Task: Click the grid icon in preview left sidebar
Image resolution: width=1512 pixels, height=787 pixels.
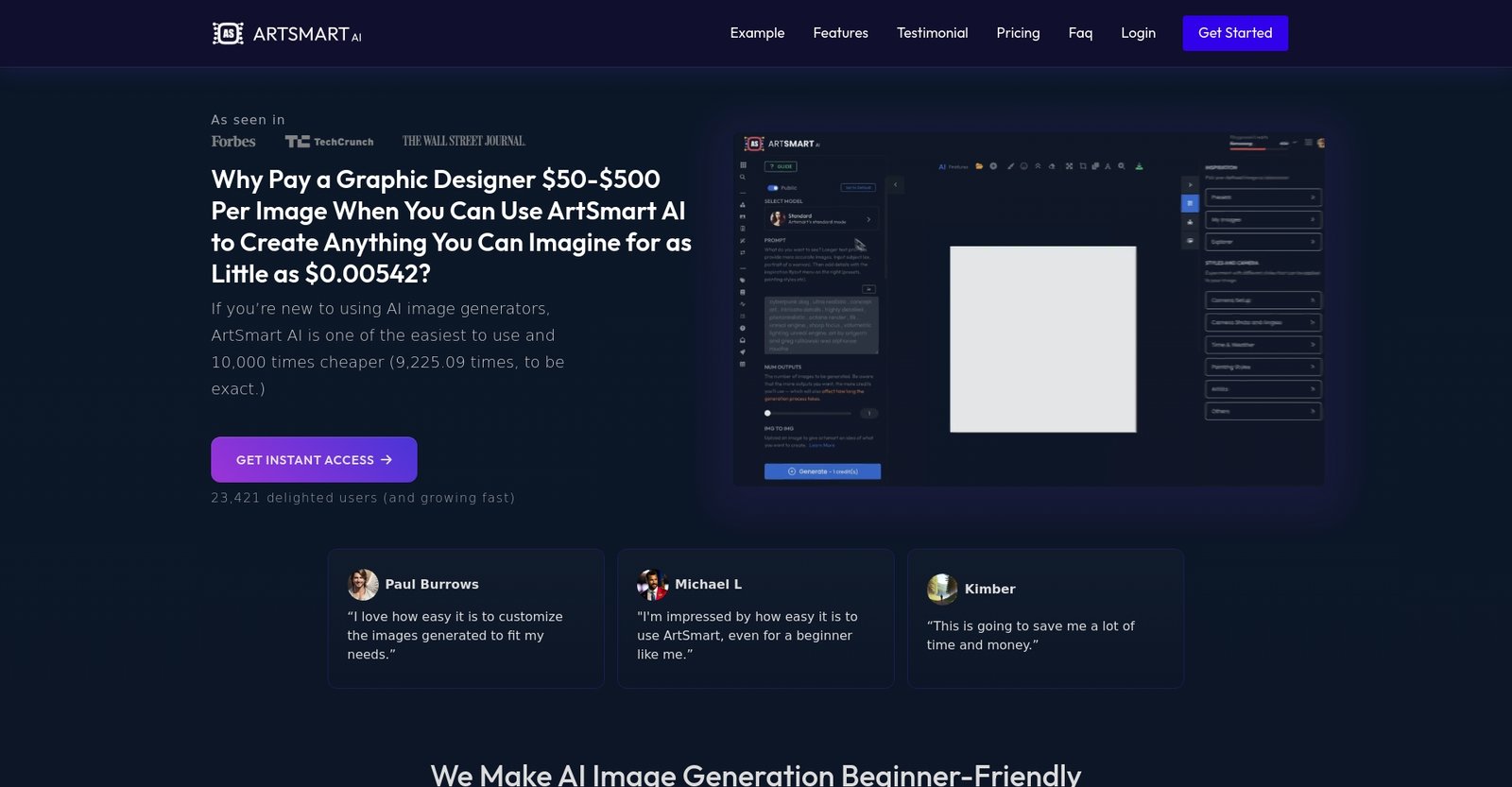Action: click(743, 165)
